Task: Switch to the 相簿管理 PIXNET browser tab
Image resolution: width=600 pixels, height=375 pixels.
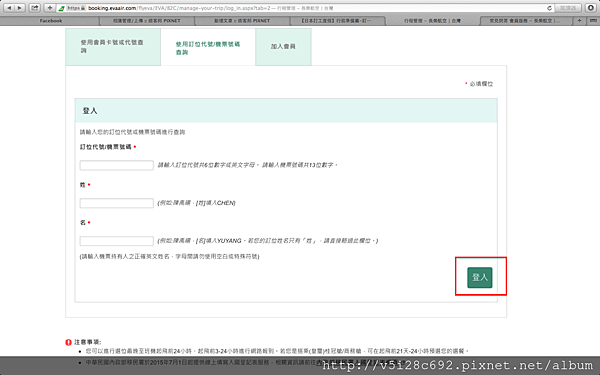Action: [x=147, y=21]
